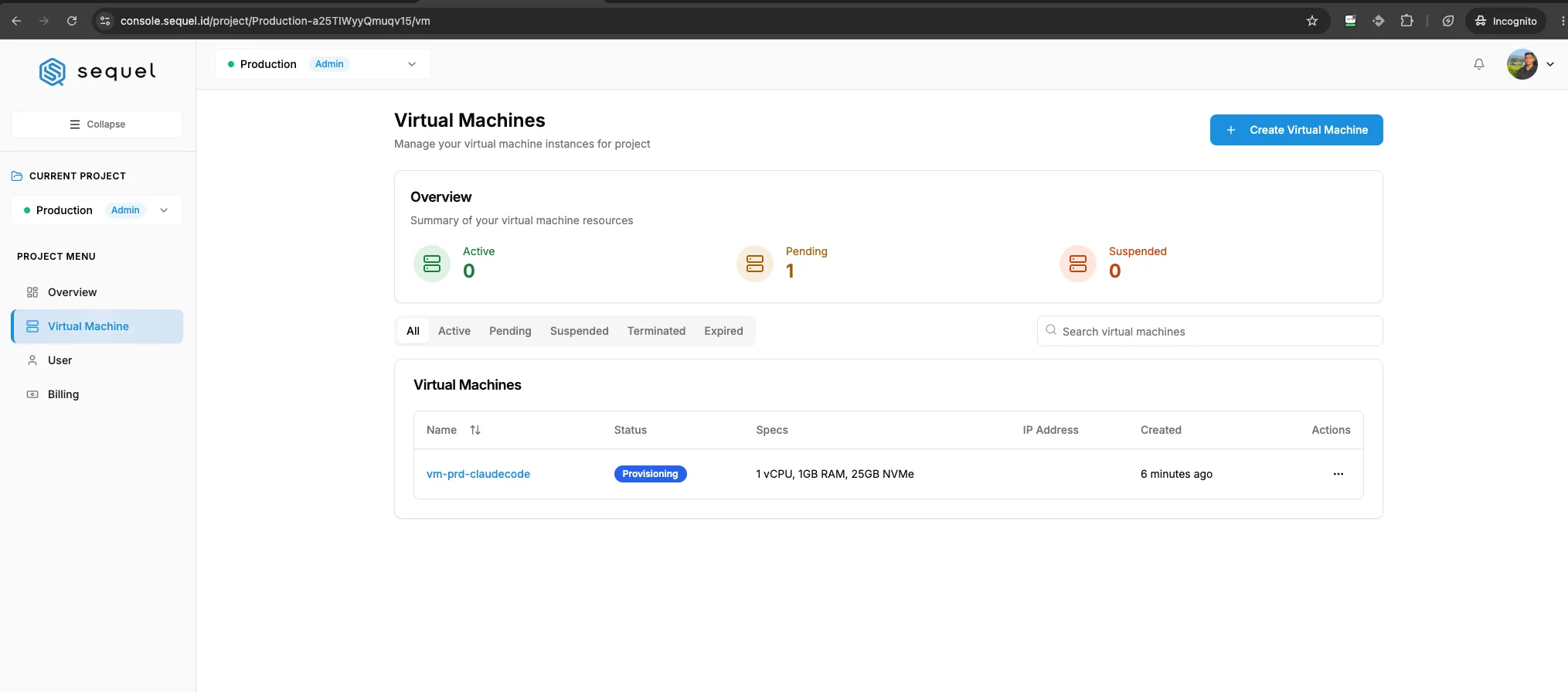Screen dimensions: 1568x692
Task: Open the three-dot actions menu for vm-prd-claudecode
Action: tap(1338, 474)
